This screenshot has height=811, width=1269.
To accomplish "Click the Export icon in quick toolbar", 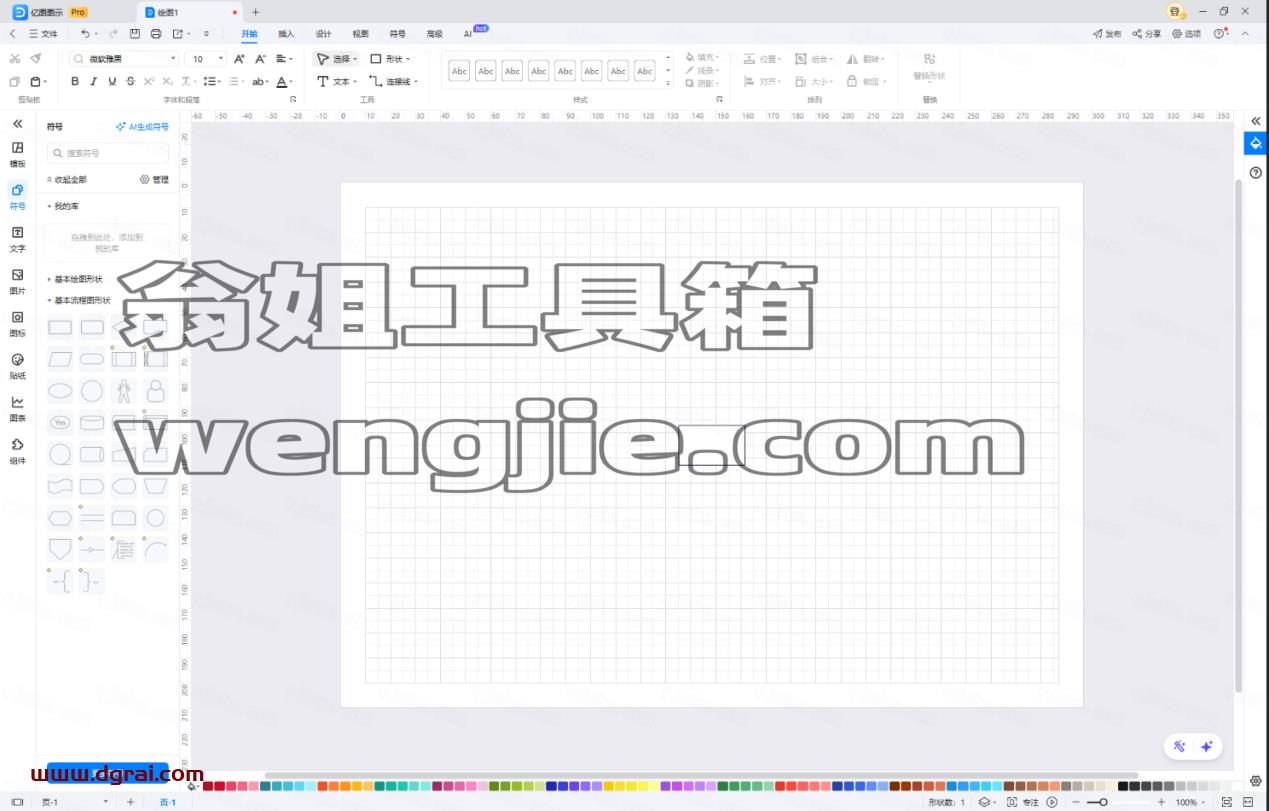I will point(177,34).
